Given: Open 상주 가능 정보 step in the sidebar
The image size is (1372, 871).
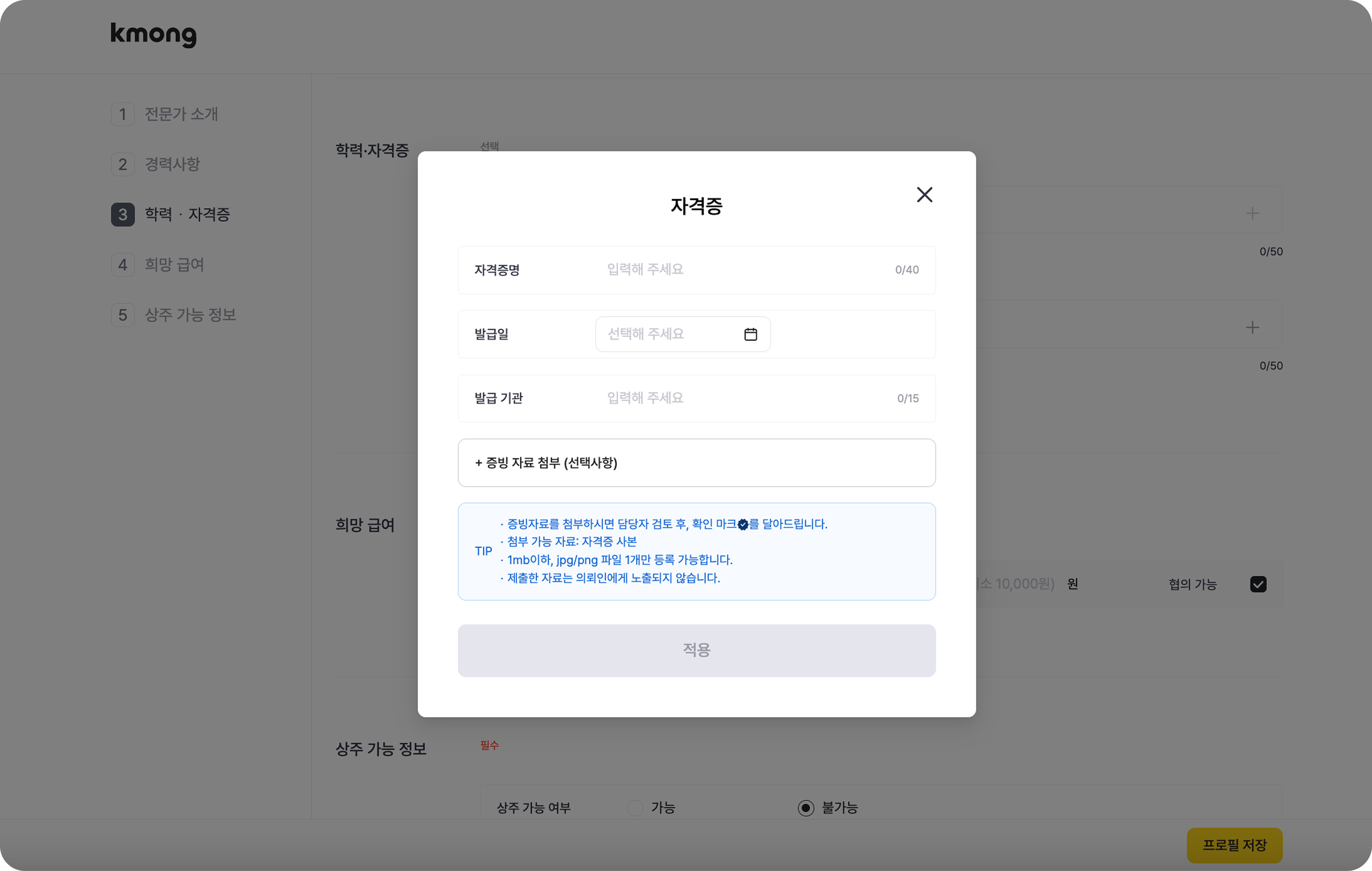Looking at the screenshot, I should pos(190,315).
